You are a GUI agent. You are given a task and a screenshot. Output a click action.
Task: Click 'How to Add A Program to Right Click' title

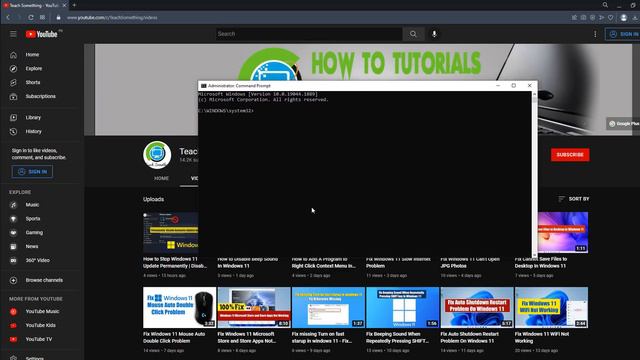(324, 262)
